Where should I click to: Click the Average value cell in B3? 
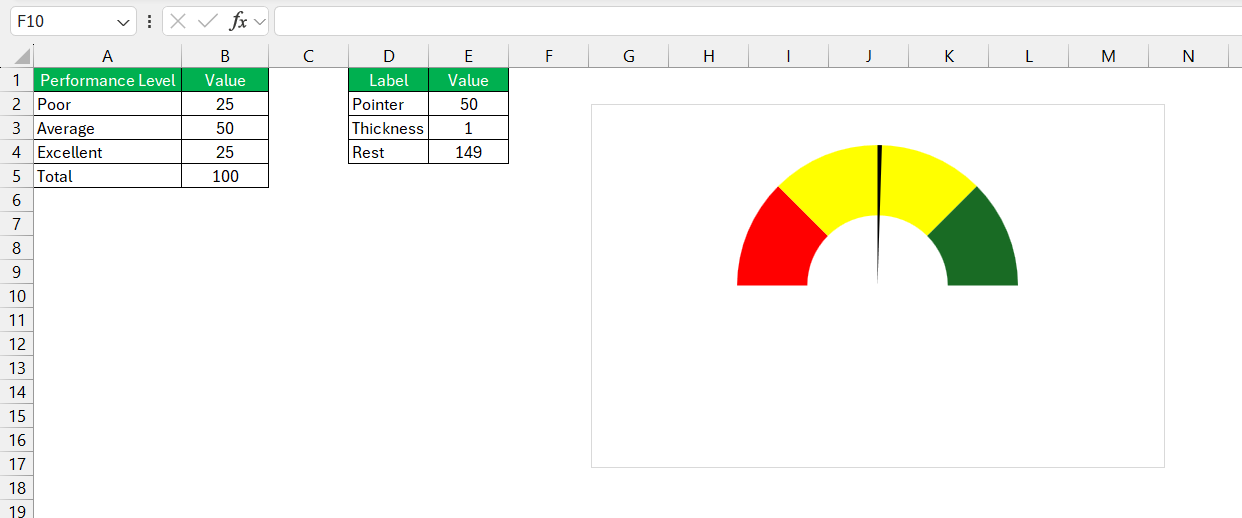coord(225,128)
